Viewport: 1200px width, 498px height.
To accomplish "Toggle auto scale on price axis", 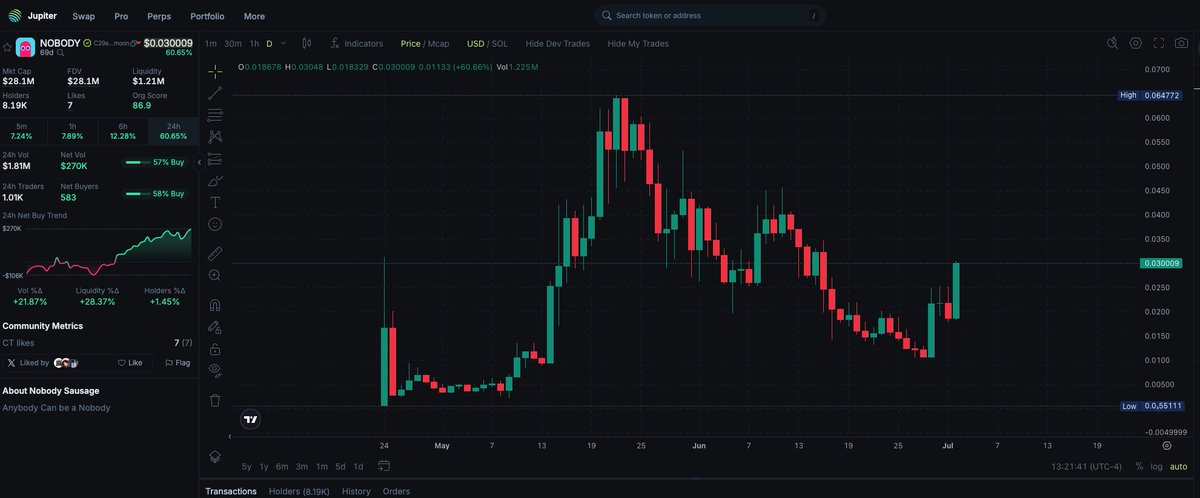I will 1178,466.
